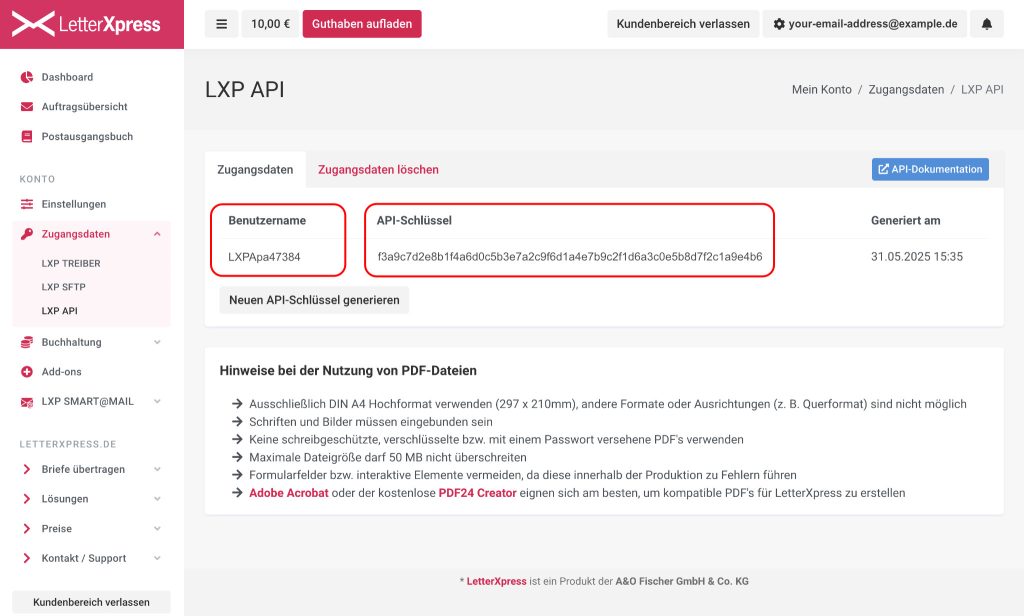Click Neuen API-Schlüssel generieren button

click(x=314, y=300)
